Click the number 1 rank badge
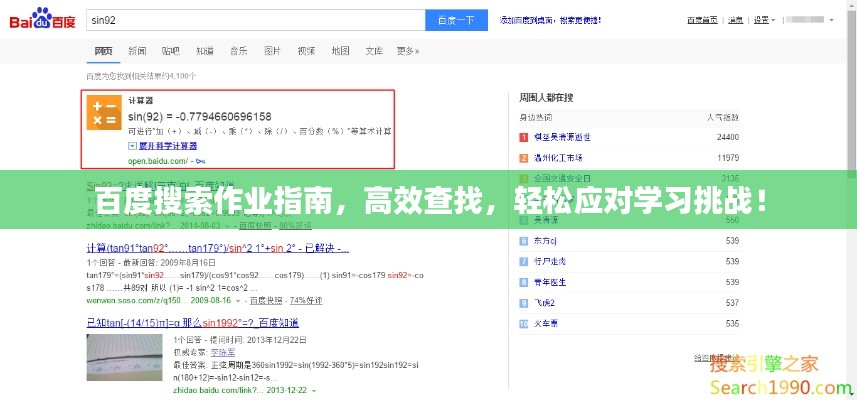 point(522,137)
